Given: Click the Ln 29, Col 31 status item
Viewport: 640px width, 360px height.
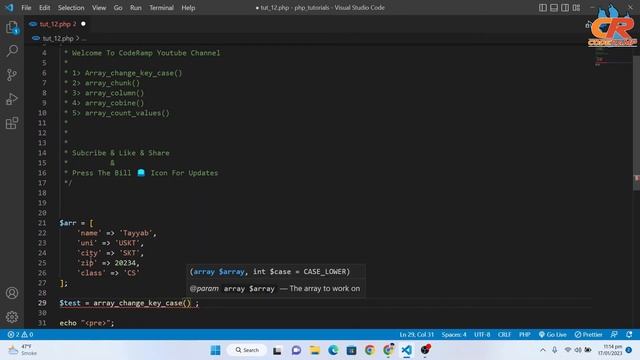Looking at the screenshot, I should 416,334.
